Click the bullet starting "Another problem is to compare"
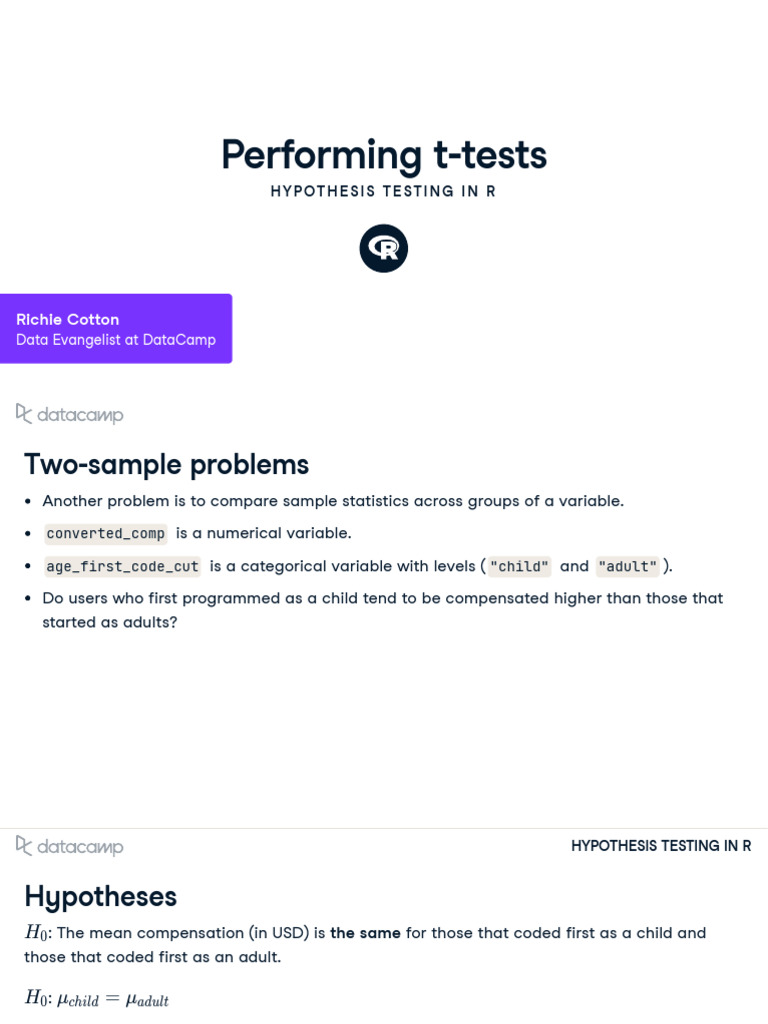 pyautogui.click(x=333, y=501)
